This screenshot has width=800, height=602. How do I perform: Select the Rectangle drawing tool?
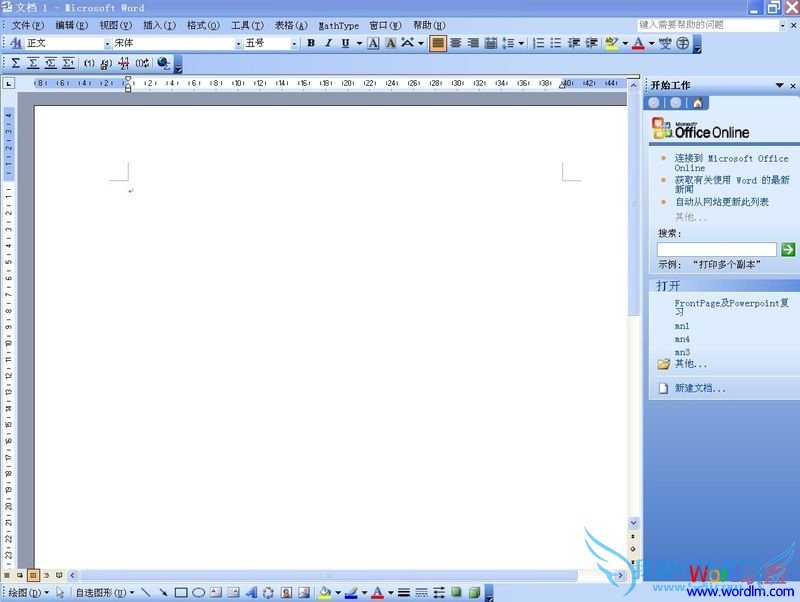click(x=181, y=592)
